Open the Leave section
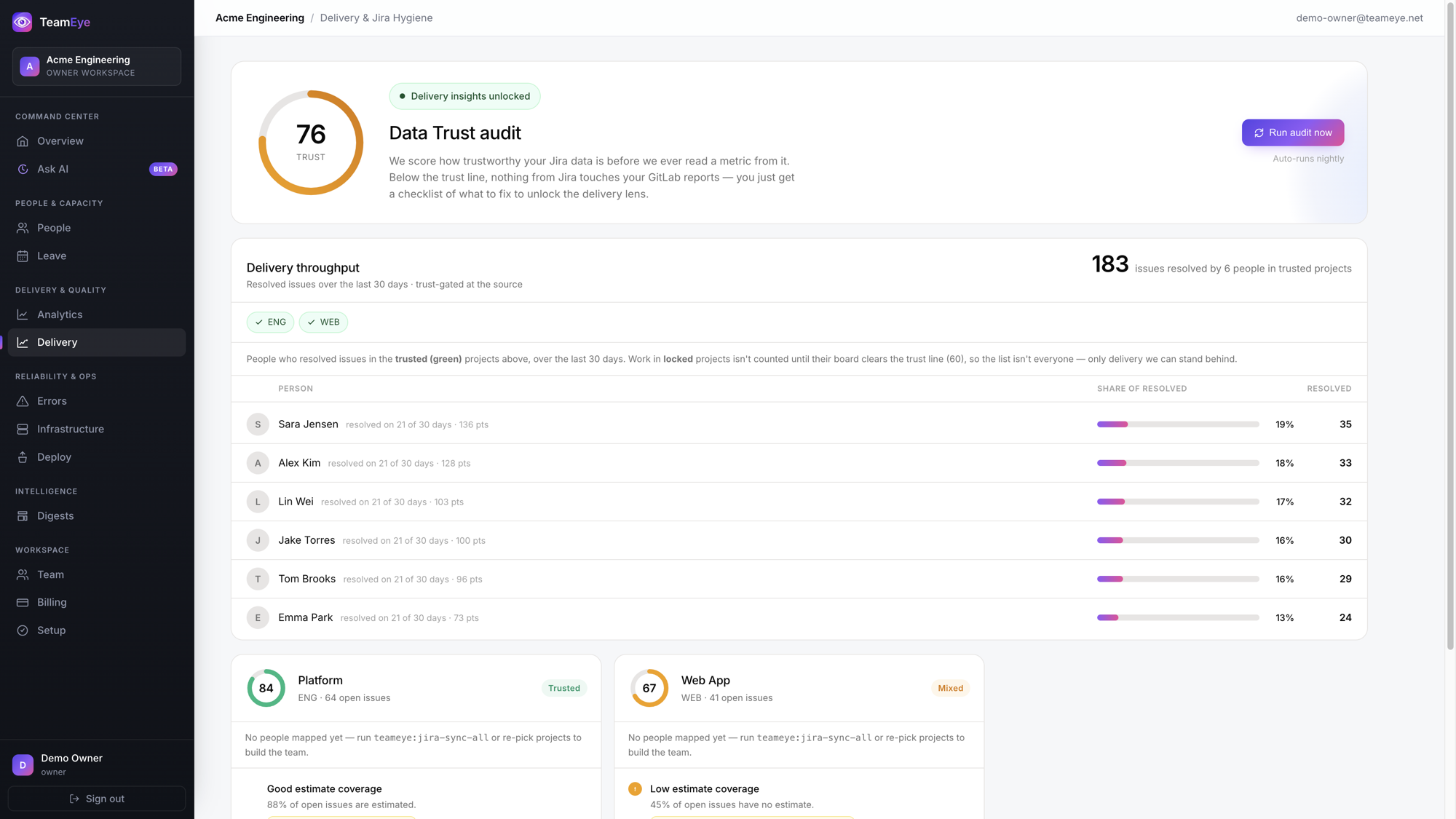Viewport: 1456px width, 819px height. [97, 256]
